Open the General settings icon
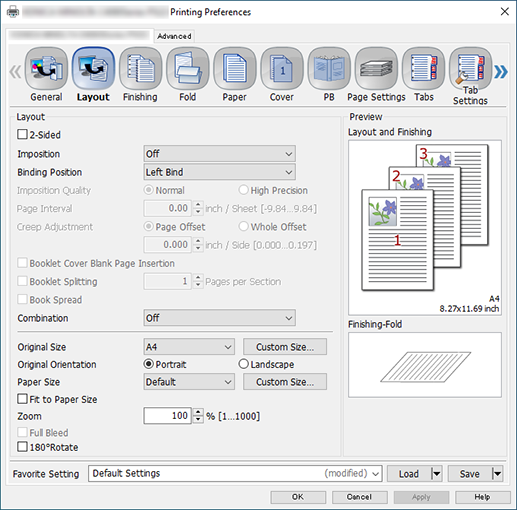The height and width of the screenshot is (510, 517). [x=46, y=69]
